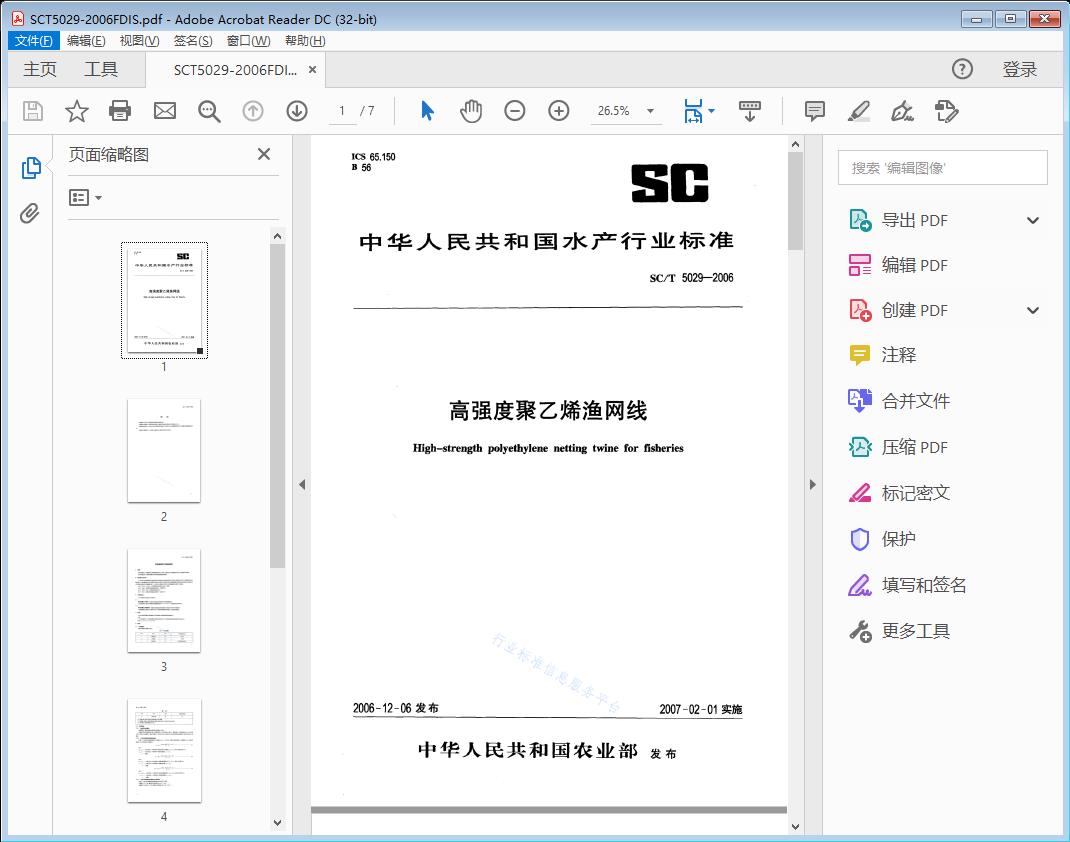
Task: Go to the next page with the down arrow
Action: click(297, 111)
